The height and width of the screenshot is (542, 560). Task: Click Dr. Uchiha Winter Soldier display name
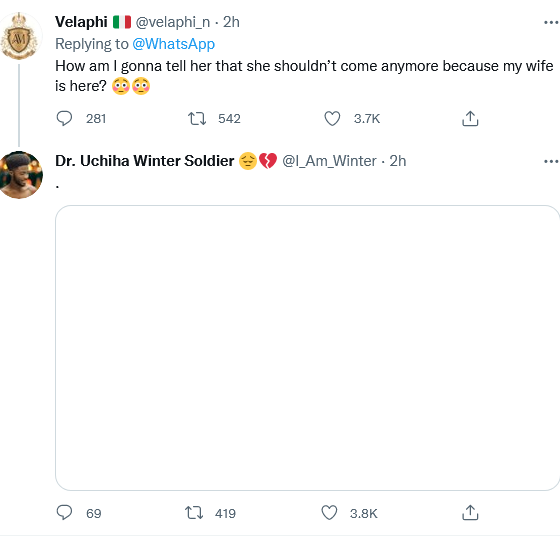145,161
